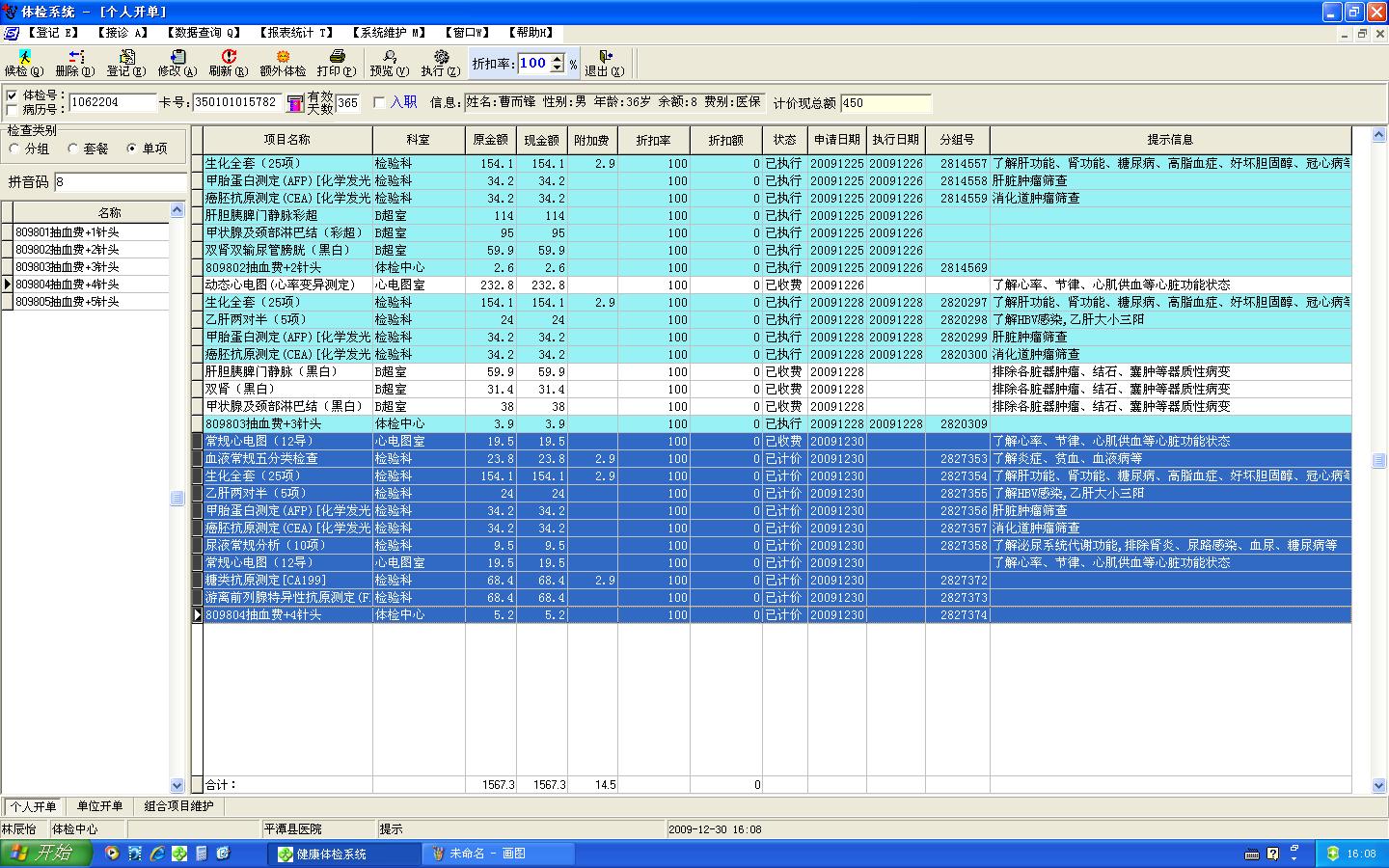Click the Windows 开始 Start button

[x=46, y=854]
